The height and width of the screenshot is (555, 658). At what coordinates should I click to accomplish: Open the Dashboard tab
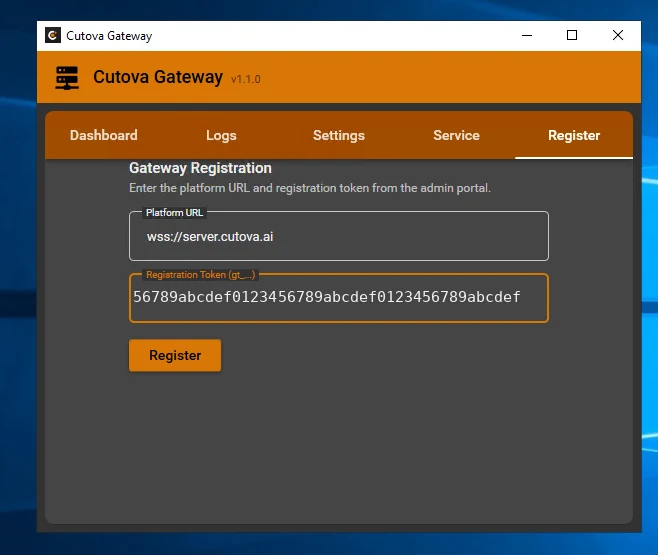pyautogui.click(x=104, y=135)
